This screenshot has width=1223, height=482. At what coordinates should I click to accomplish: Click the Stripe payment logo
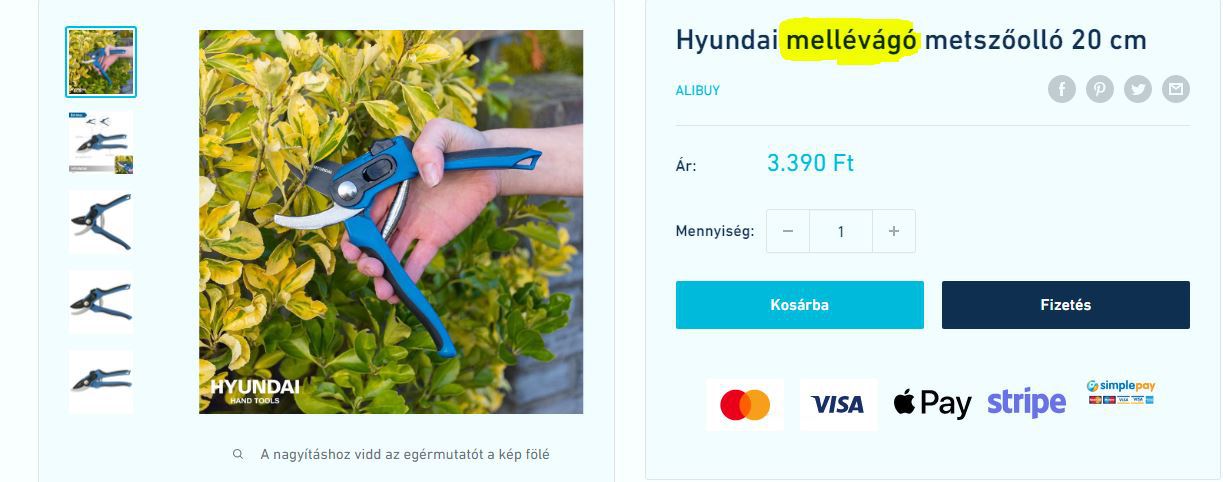1026,402
